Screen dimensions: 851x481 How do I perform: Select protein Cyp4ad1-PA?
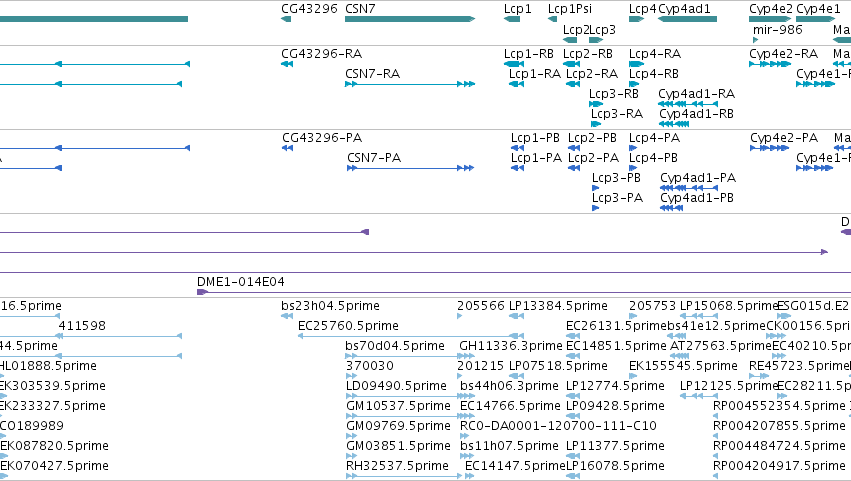[x=698, y=178]
